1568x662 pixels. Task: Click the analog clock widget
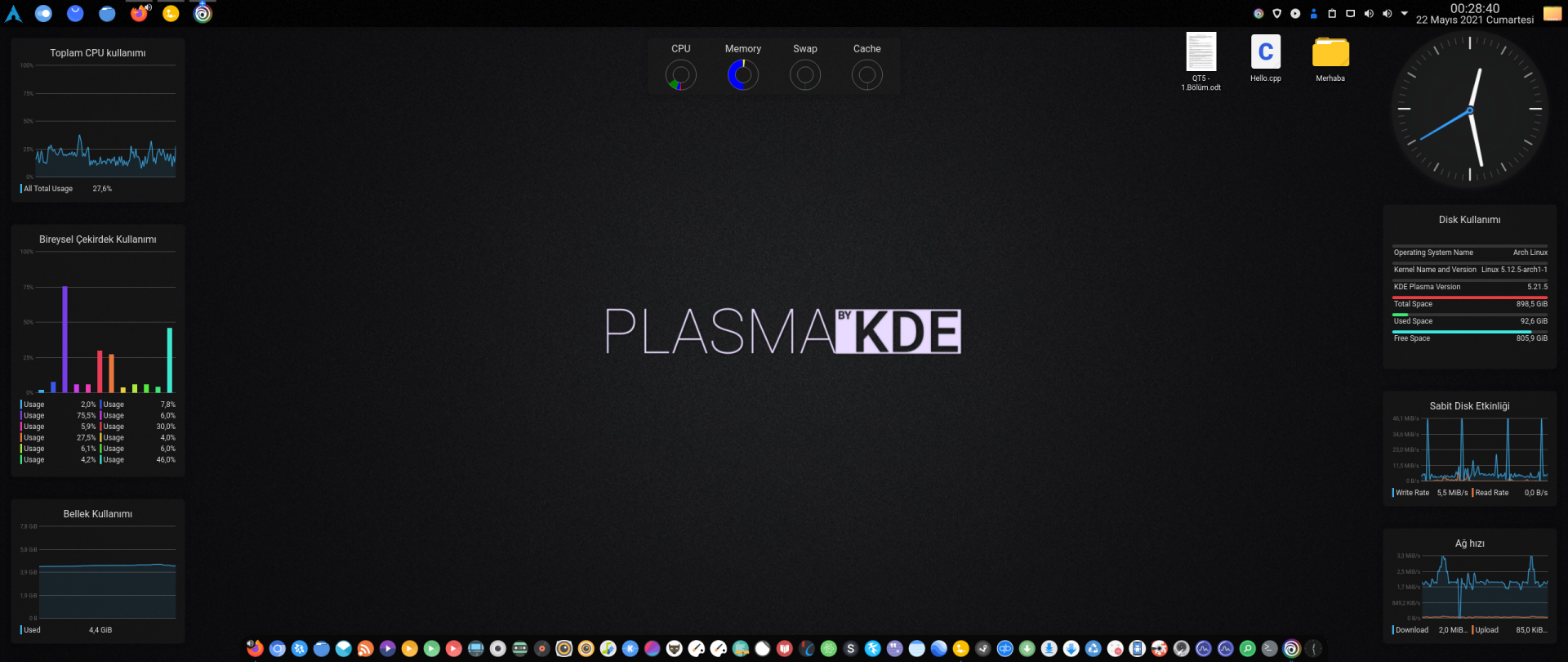click(1470, 110)
